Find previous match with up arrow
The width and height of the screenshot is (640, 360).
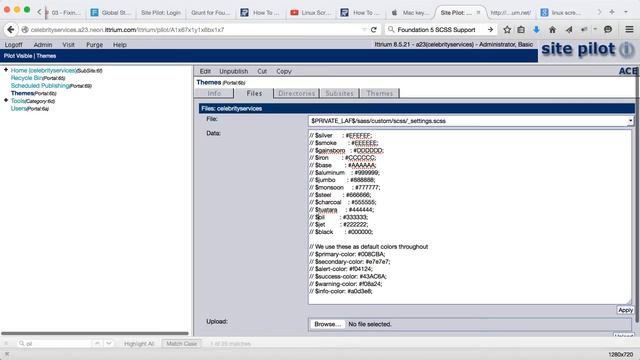[x=97, y=344]
